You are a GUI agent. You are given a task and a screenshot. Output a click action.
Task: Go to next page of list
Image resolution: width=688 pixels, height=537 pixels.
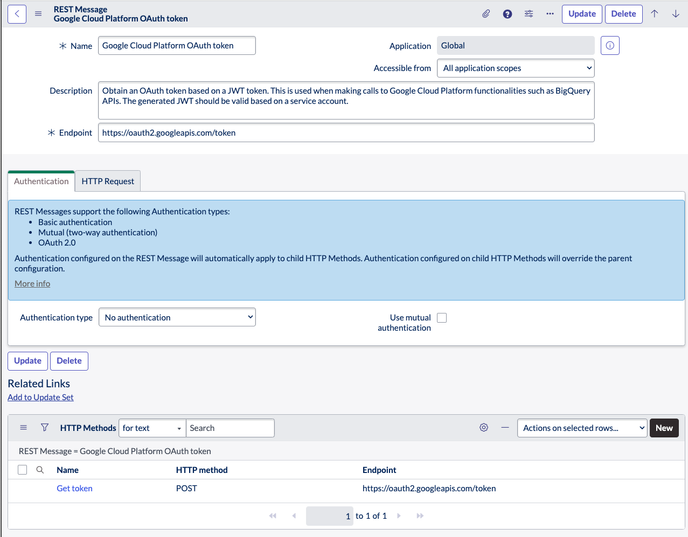pyautogui.click(x=398, y=516)
